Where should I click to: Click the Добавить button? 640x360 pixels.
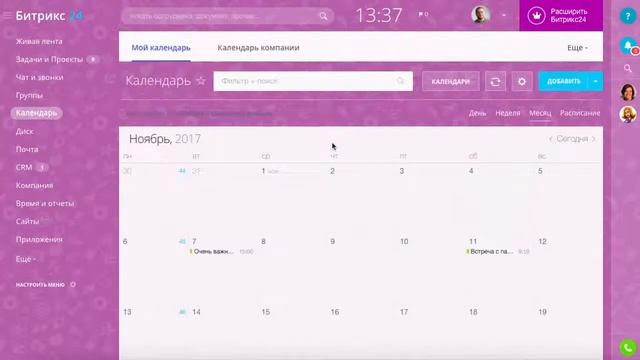(x=563, y=82)
